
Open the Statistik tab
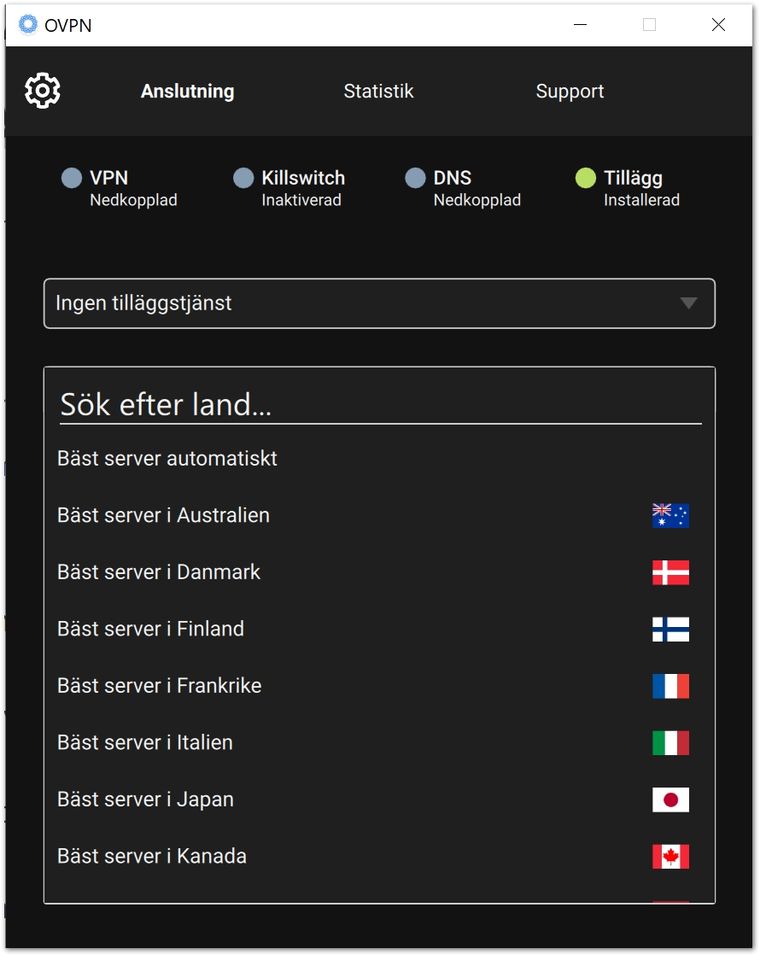(x=378, y=91)
